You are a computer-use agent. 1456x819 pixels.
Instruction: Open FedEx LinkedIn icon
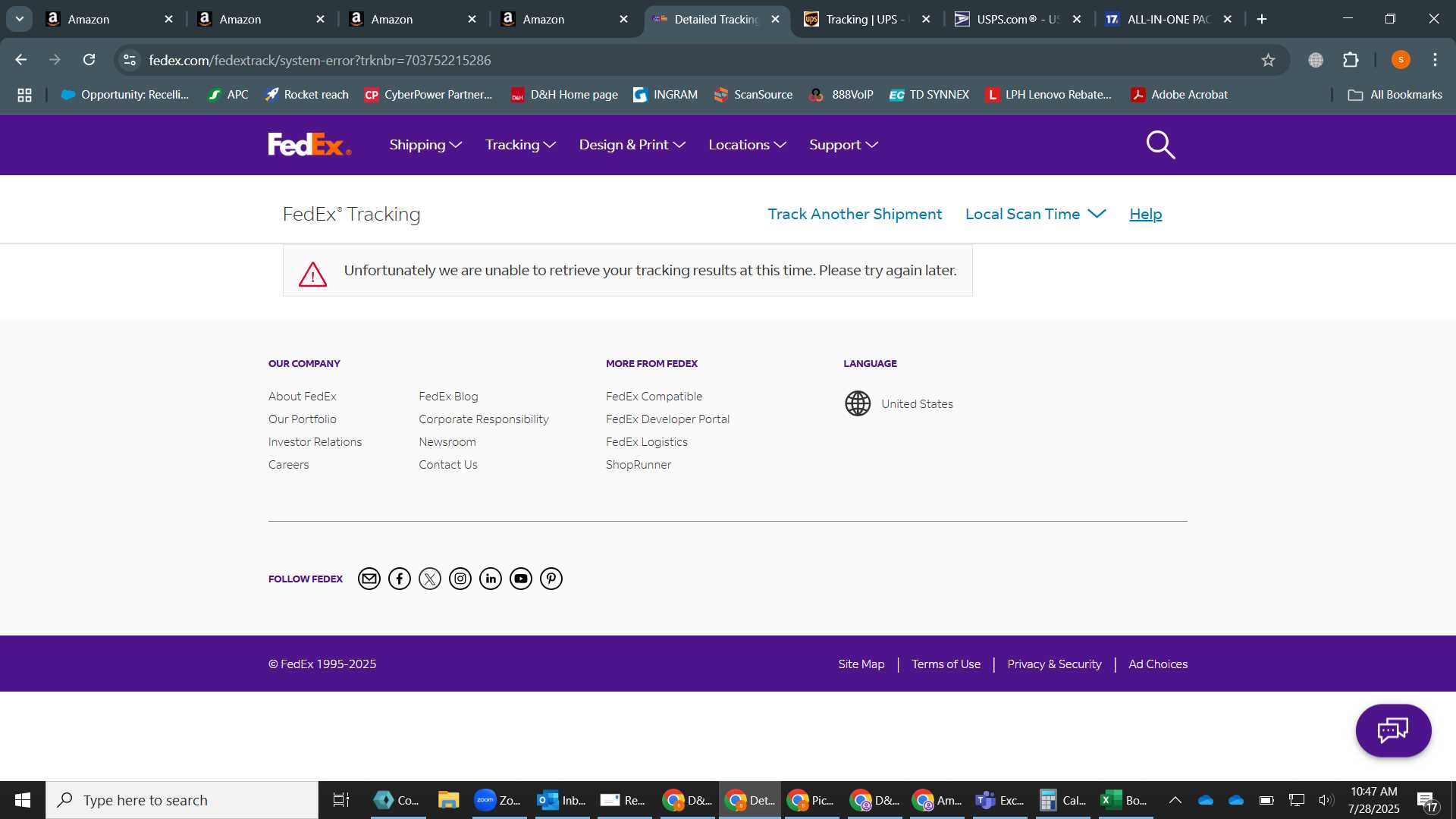(491, 579)
